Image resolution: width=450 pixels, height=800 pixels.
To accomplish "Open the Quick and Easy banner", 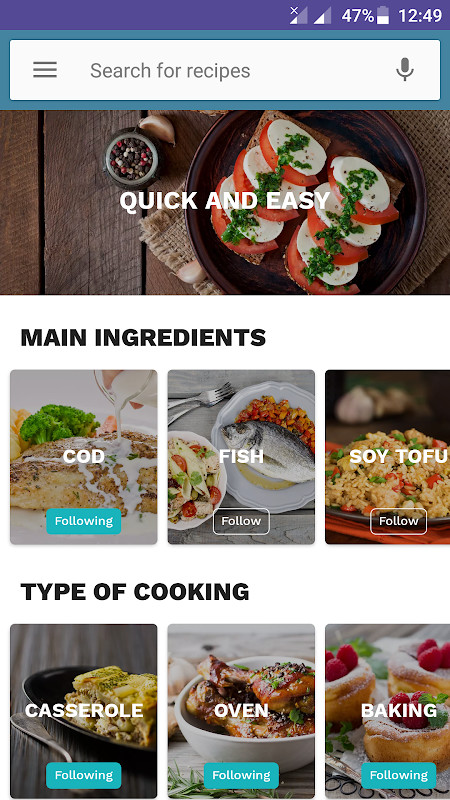I will click(x=225, y=202).
